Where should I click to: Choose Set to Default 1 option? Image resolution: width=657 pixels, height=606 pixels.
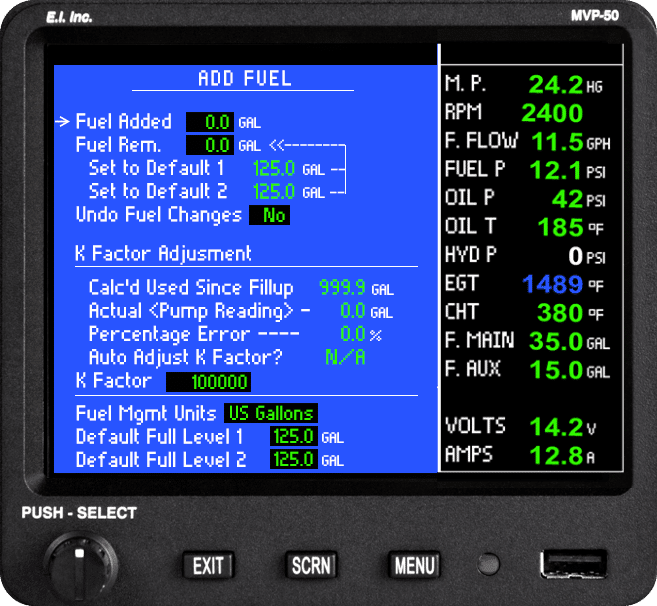pyautogui.click(x=207, y=168)
